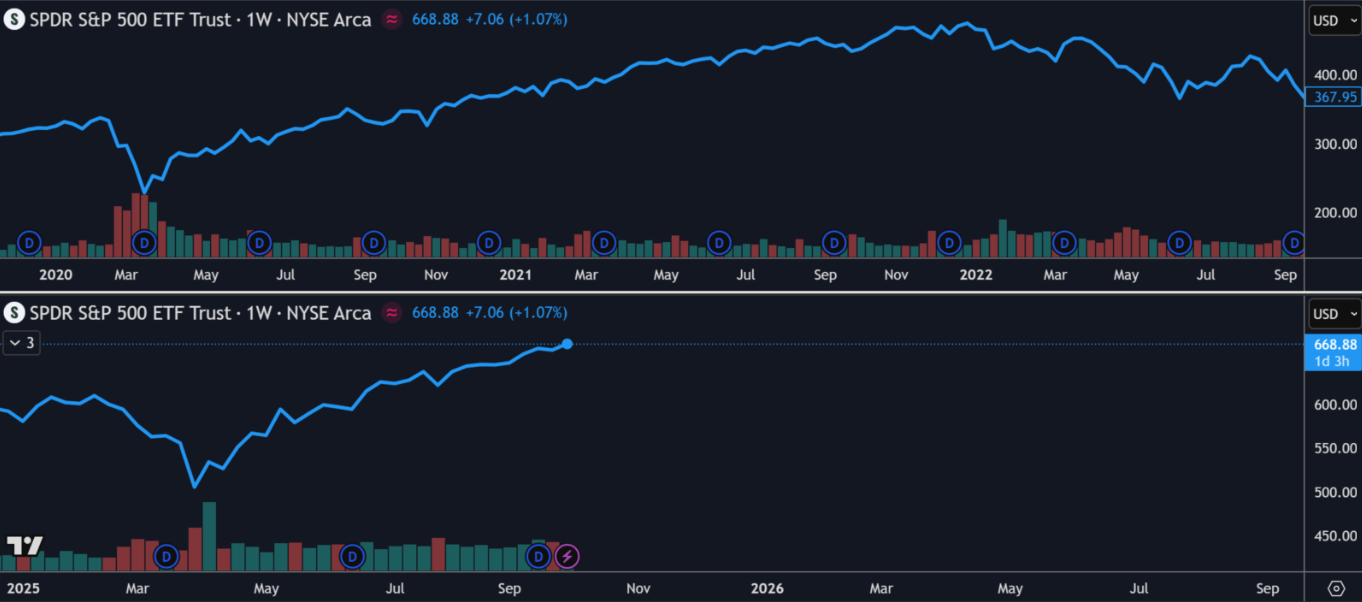Open the December 2021 dividend marker

(949, 242)
